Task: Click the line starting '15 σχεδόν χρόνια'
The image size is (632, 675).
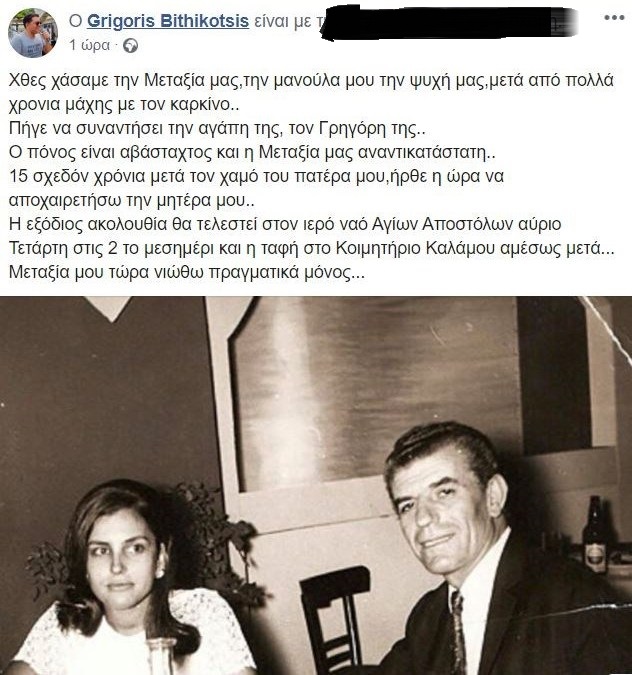Action: (256, 176)
